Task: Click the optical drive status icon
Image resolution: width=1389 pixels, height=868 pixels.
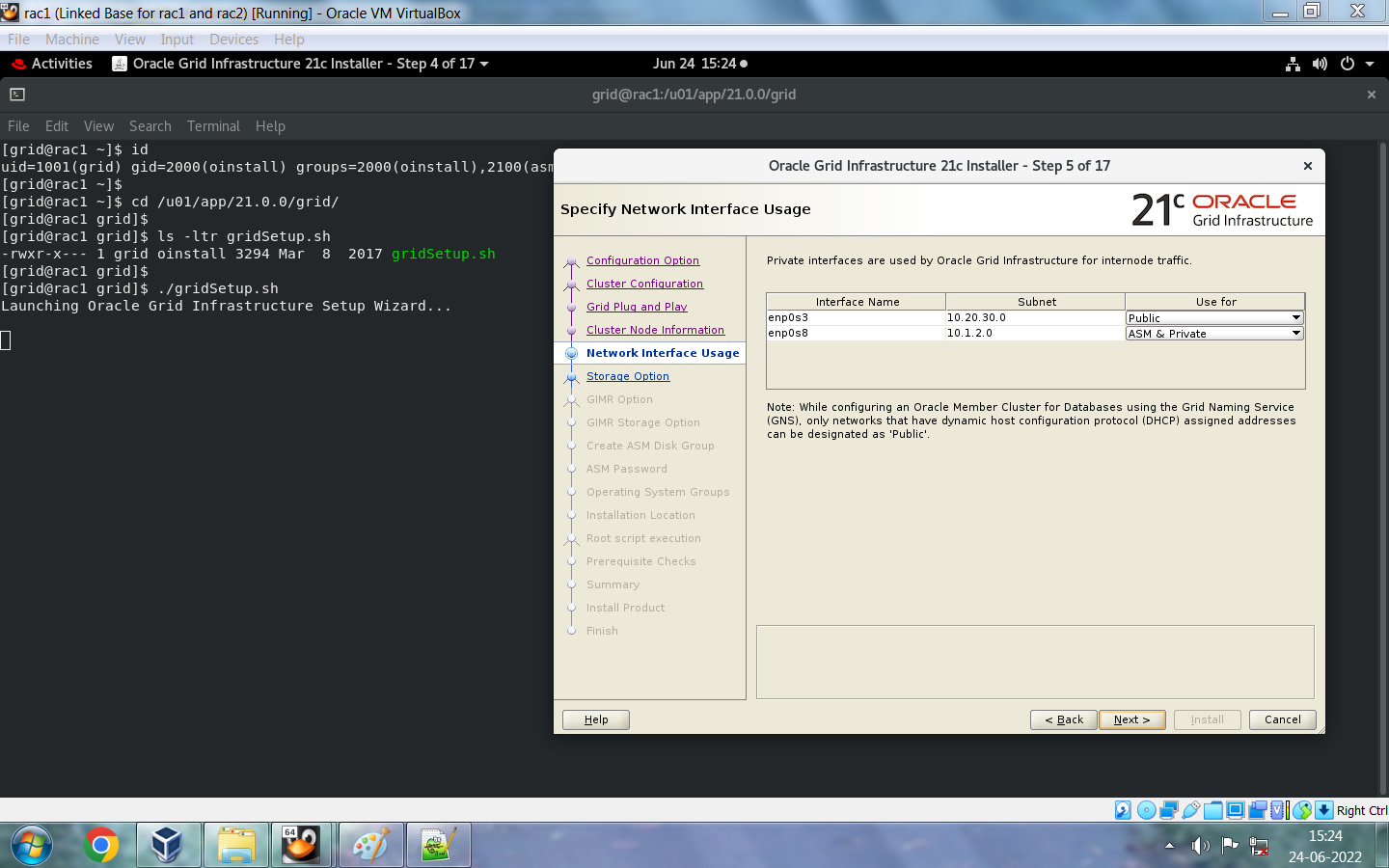Action: (x=1147, y=810)
